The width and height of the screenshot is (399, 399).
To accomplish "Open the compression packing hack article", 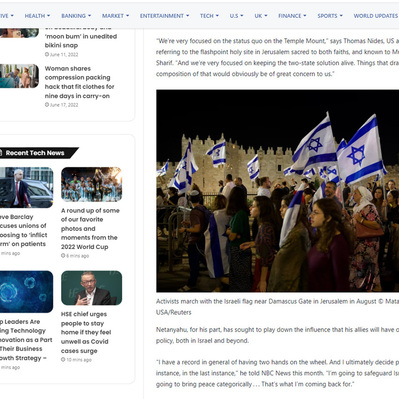I will [79, 82].
